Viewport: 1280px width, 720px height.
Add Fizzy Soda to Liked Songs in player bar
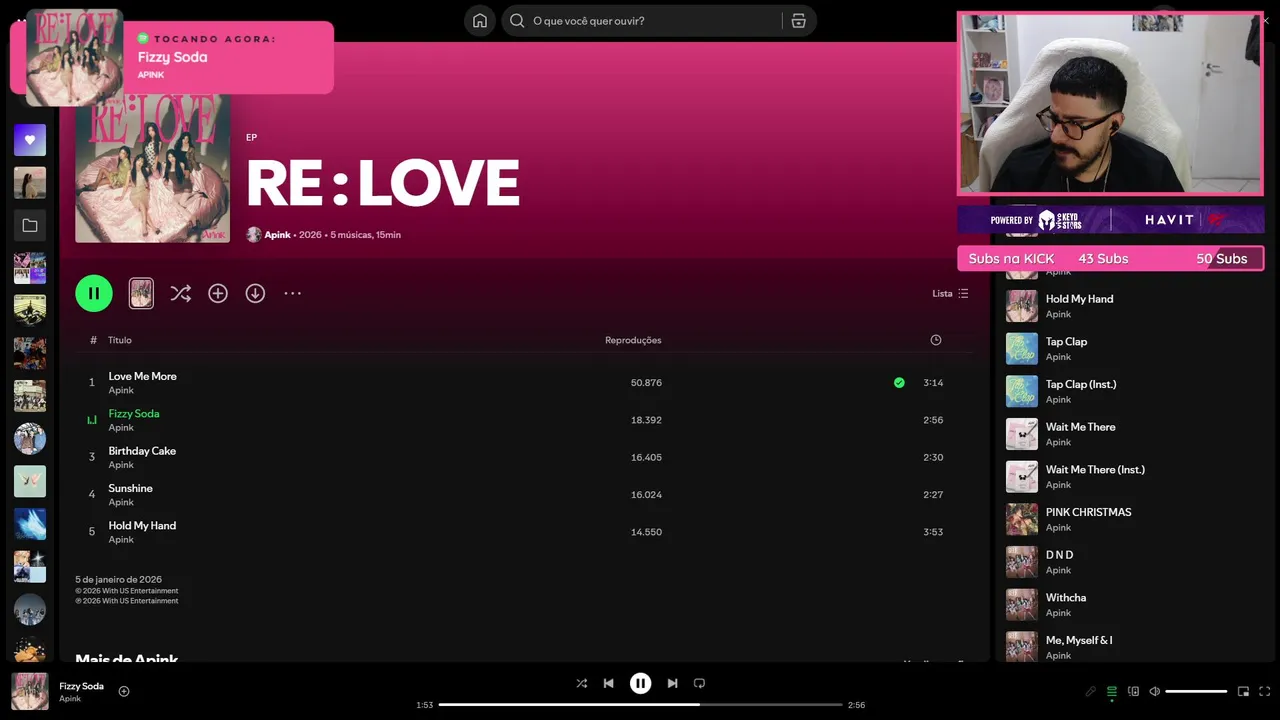pyautogui.click(x=124, y=691)
